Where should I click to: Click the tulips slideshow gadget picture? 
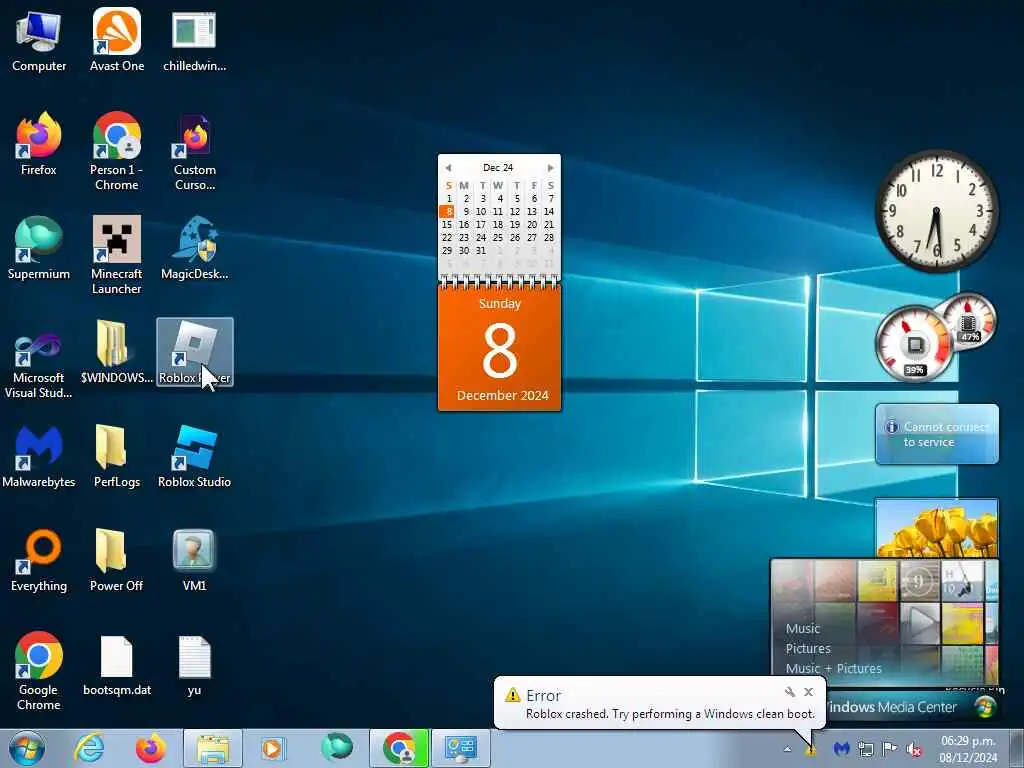(936, 529)
